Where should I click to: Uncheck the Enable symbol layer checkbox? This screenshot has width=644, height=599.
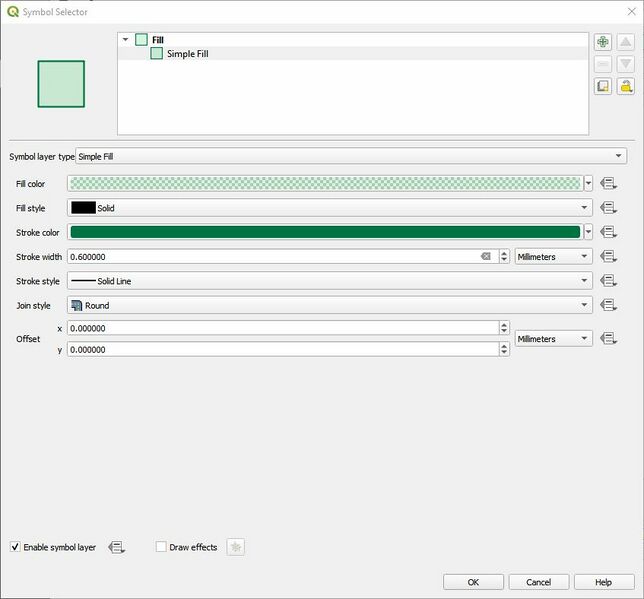click(x=15, y=547)
